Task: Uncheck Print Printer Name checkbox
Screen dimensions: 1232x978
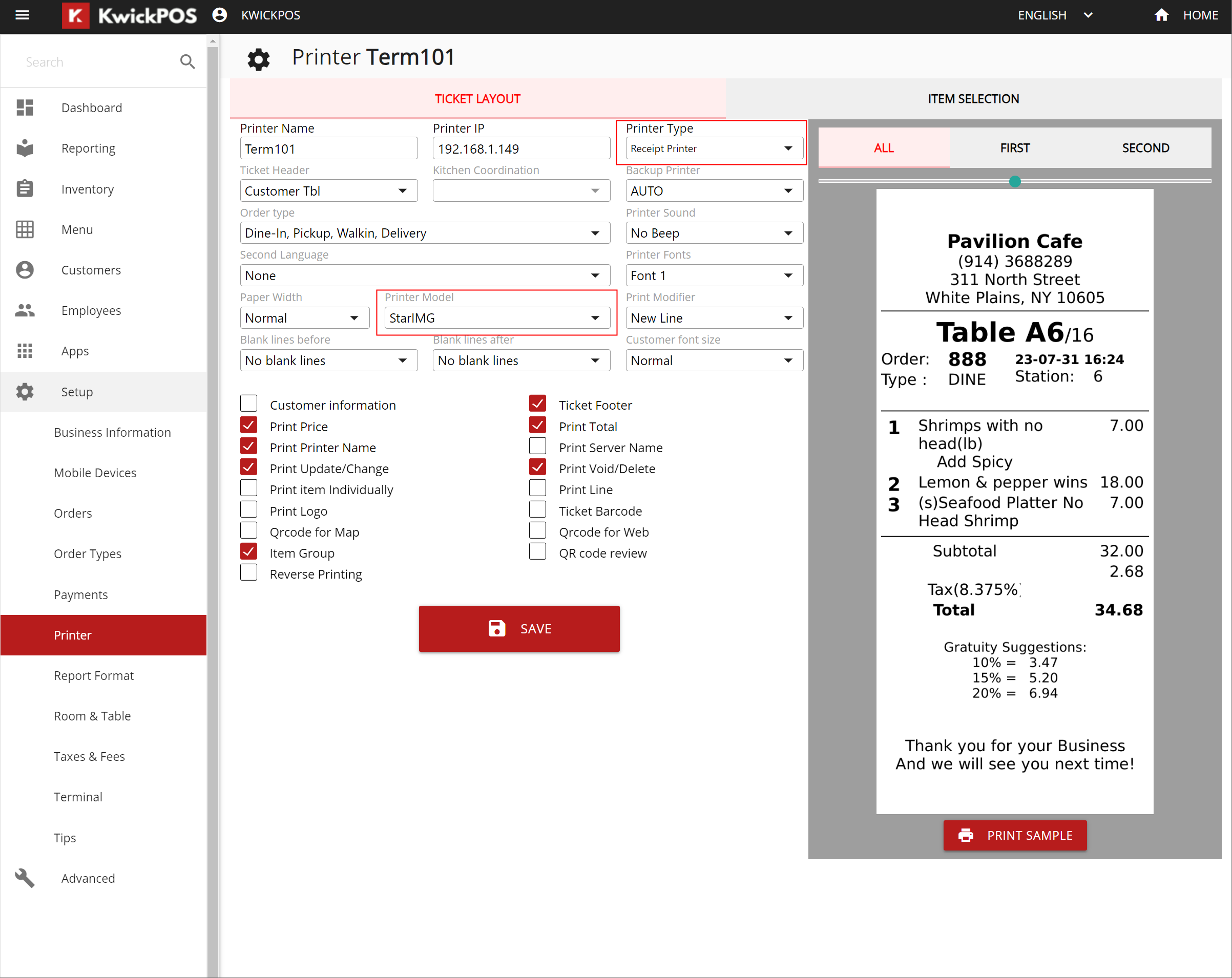Action: (x=248, y=446)
